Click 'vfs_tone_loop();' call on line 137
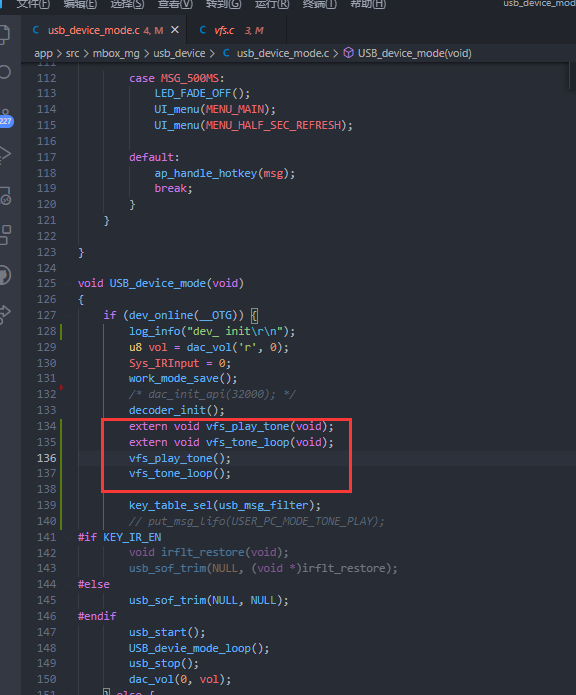 point(180,473)
